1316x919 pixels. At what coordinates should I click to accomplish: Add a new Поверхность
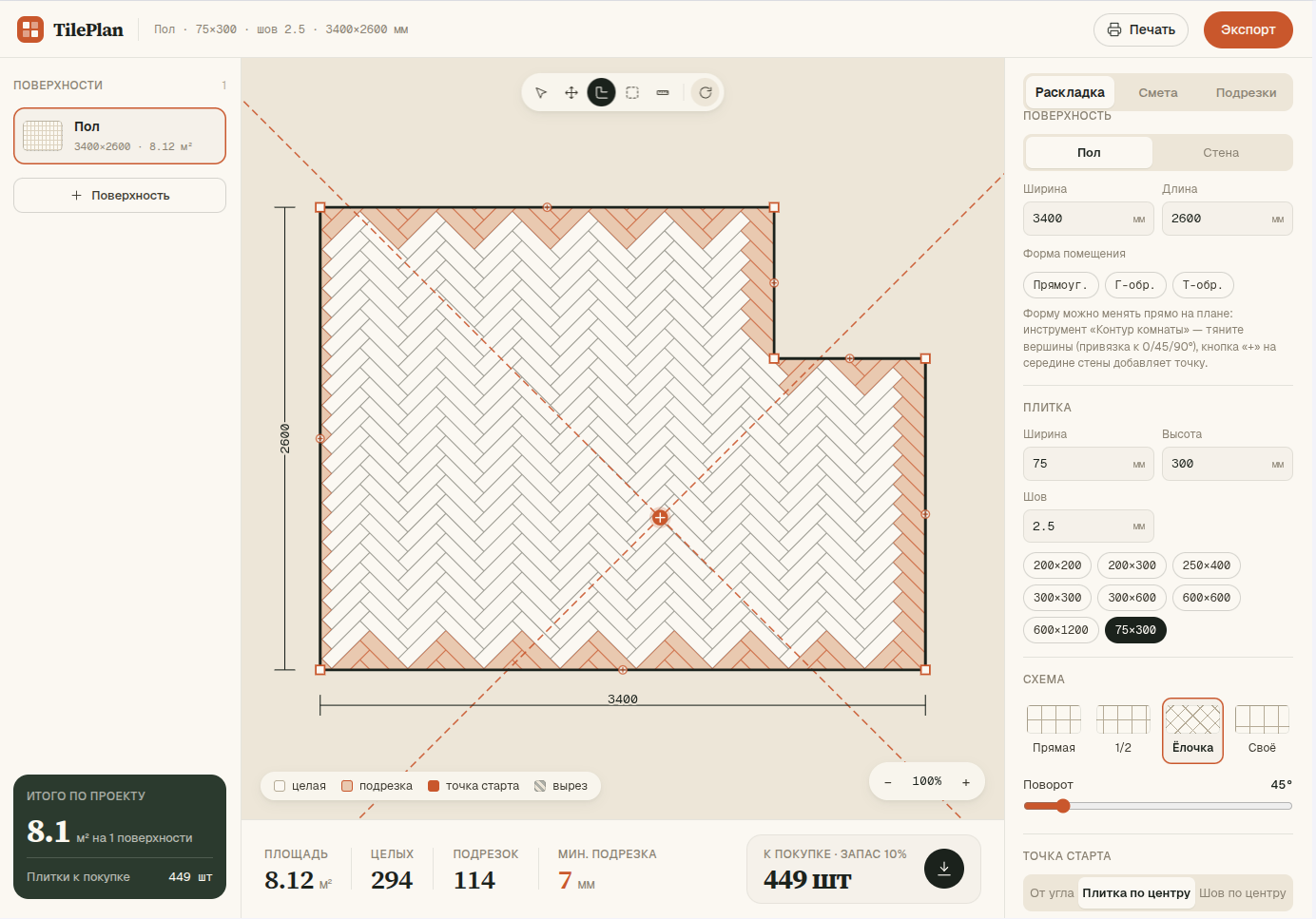pos(120,195)
